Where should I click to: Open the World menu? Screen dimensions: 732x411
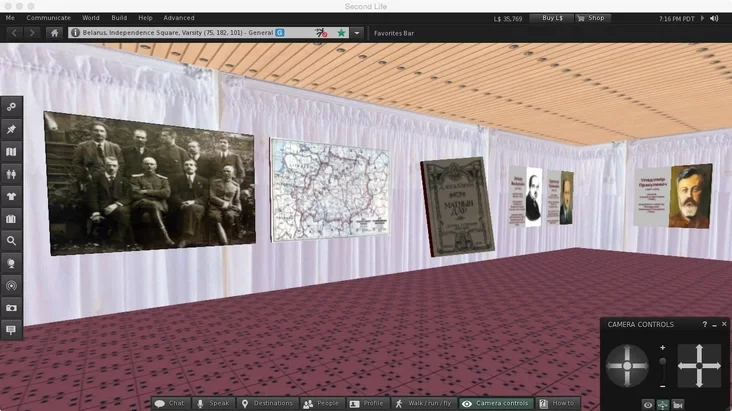[x=91, y=18]
